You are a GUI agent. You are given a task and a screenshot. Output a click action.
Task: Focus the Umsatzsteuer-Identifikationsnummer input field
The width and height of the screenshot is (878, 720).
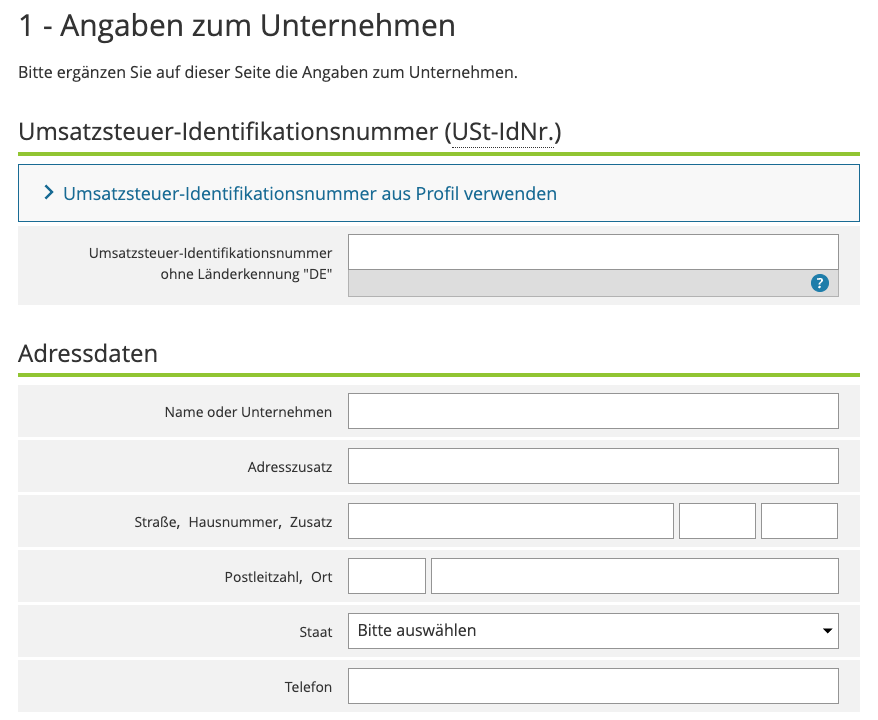[x=593, y=252]
